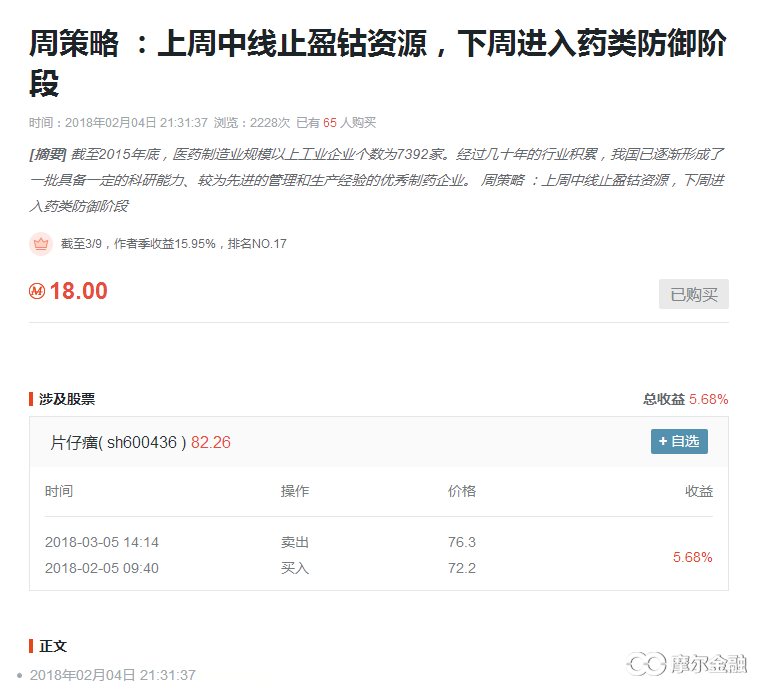This screenshot has height=693, width=762.
Task: Click the 正文 section heading
Action: pyautogui.click(x=53, y=646)
